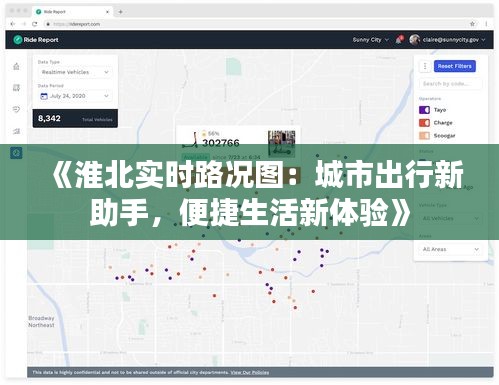Viewport: 499px width, 385px height.
Task: Reload the browser page
Action: [35, 24]
